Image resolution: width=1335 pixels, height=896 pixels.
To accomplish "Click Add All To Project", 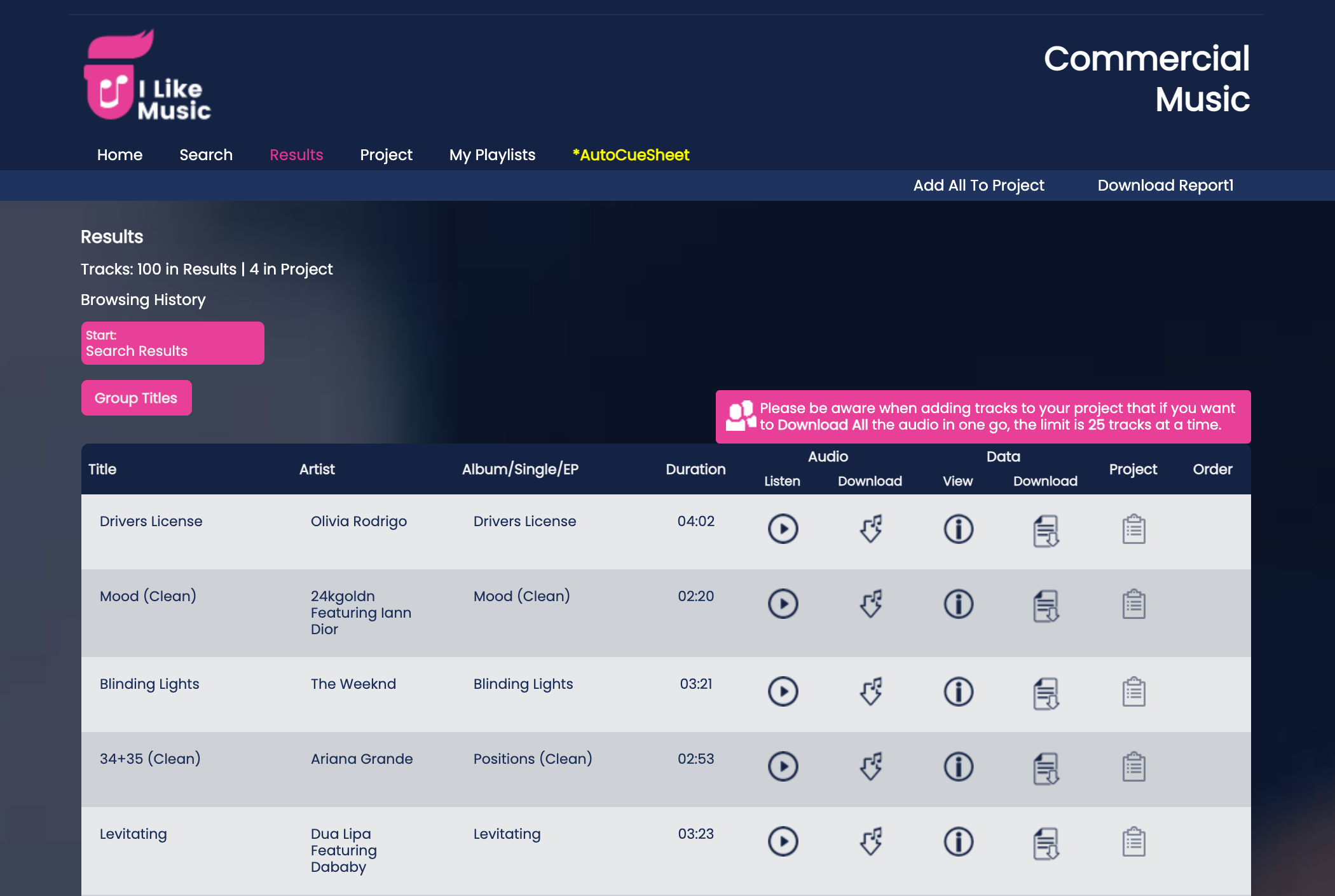I will [978, 186].
